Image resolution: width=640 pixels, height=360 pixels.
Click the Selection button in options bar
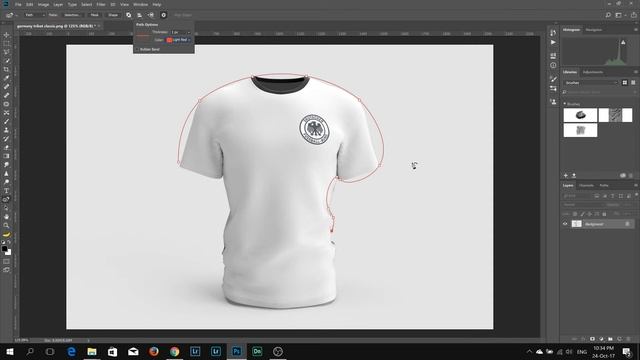tap(72, 15)
